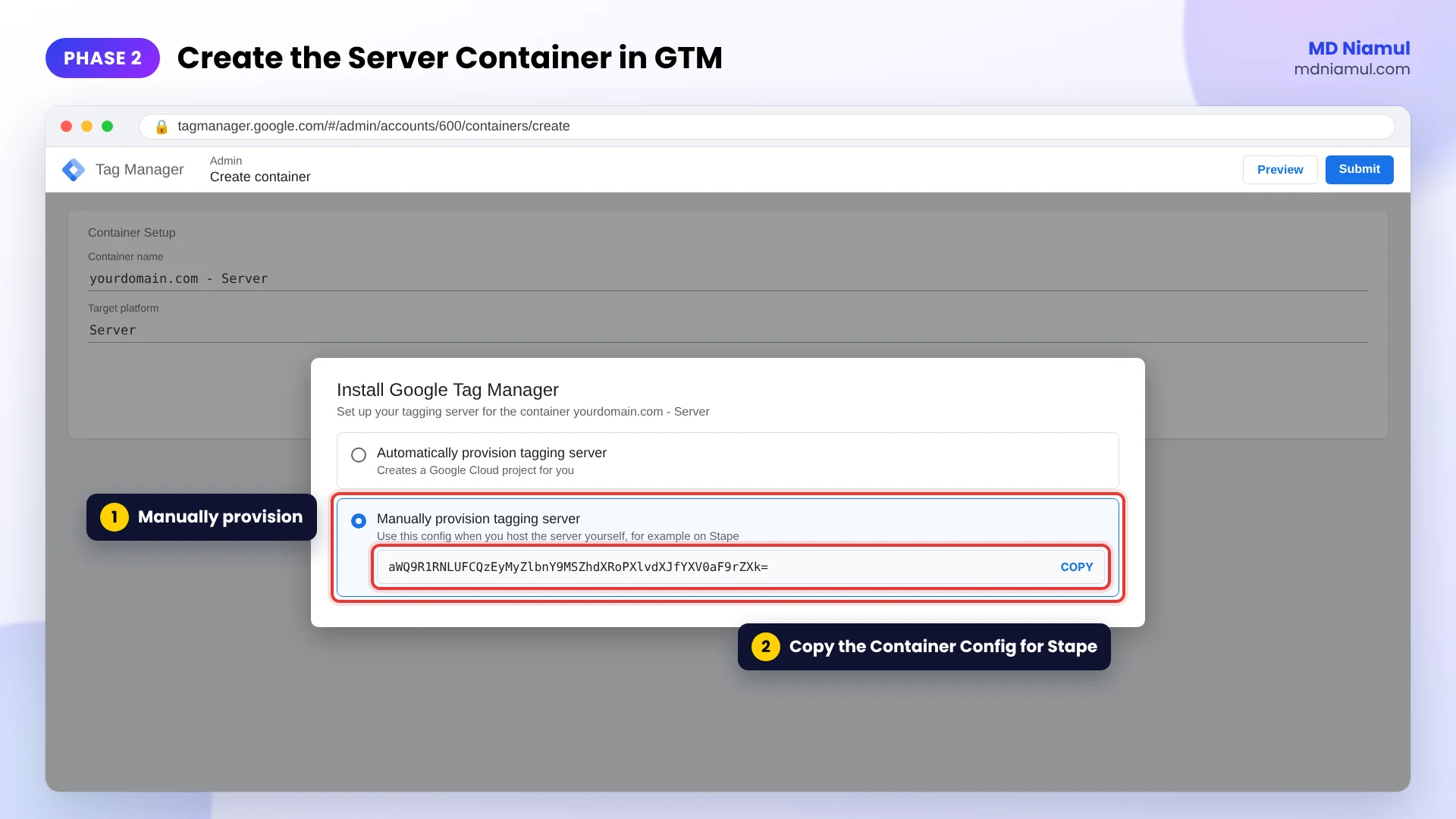Click the blue Submit button

click(x=1359, y=170)
